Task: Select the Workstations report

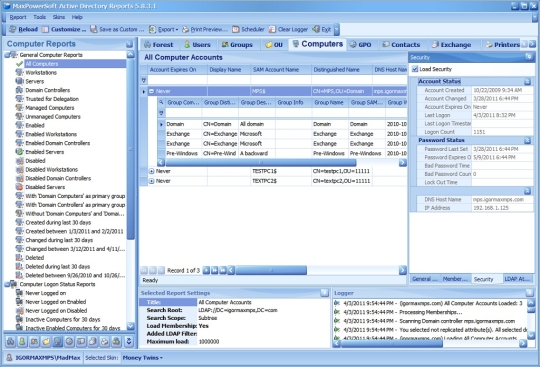Action: click(x=41, y=73)
